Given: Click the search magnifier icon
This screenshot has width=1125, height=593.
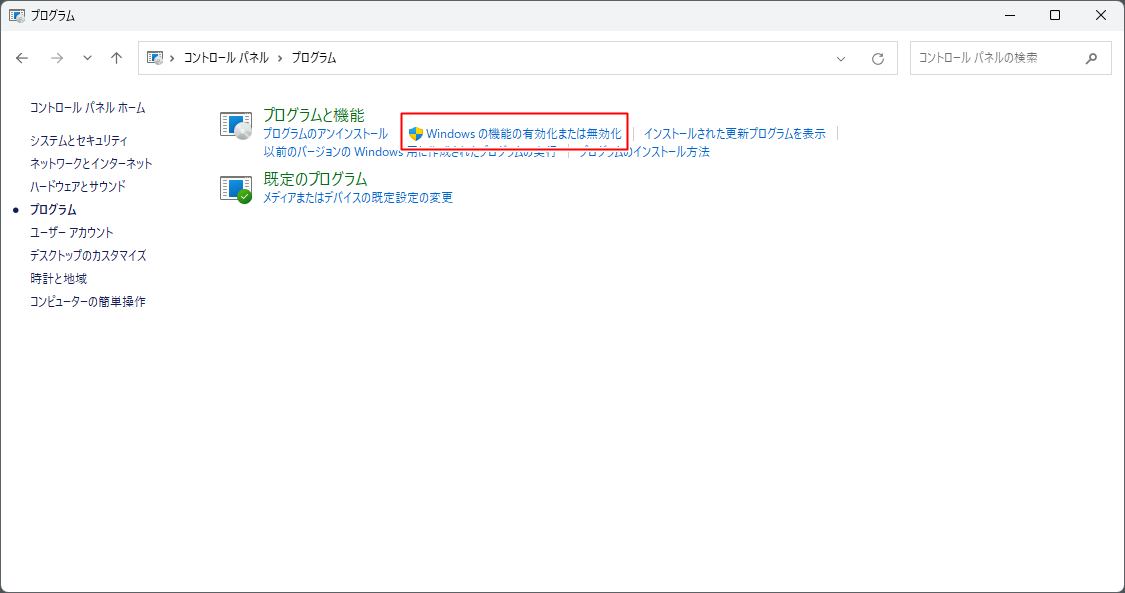Looking at the screenshot, I should click(x=1091, y=58).
